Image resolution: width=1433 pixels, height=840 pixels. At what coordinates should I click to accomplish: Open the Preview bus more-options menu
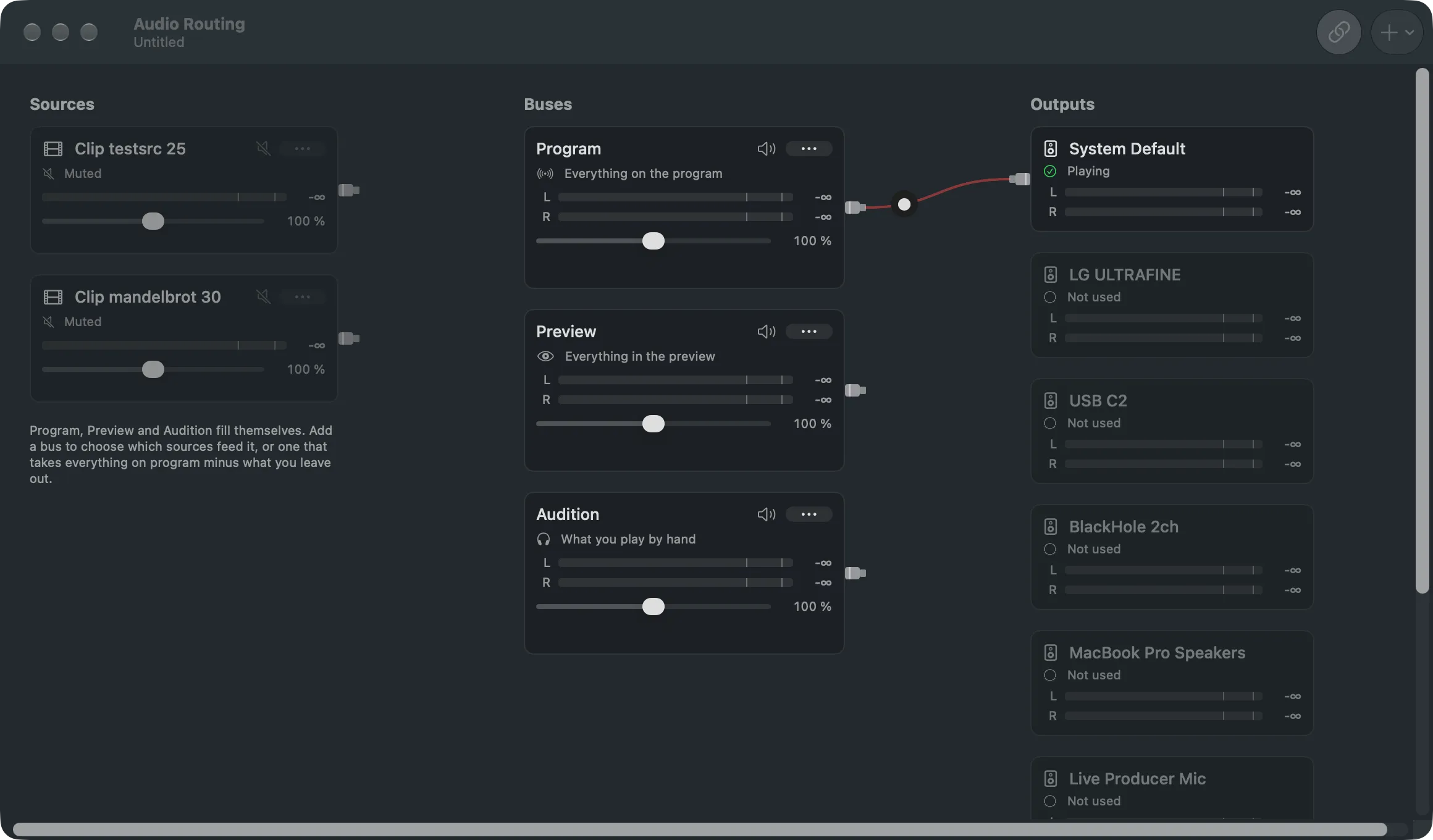[809, 331]
